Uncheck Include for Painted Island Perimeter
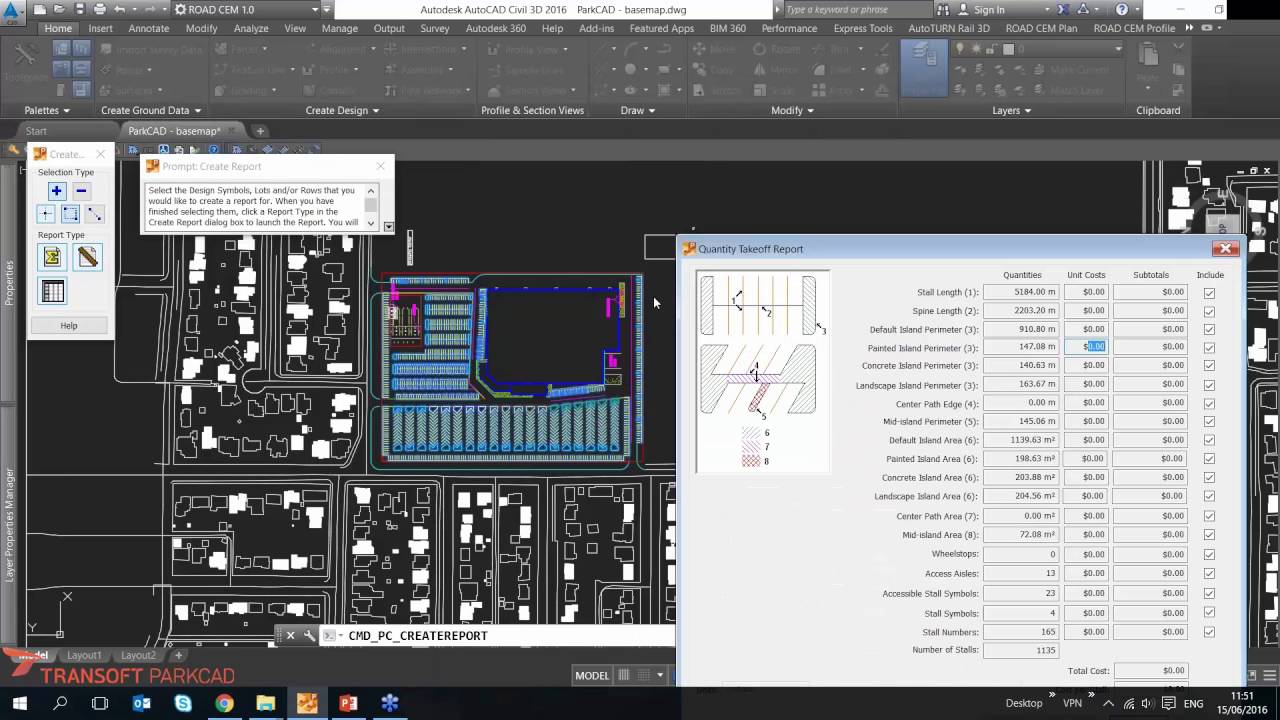This screenshot has height=720, width=1280. [x=1209, y=347]
